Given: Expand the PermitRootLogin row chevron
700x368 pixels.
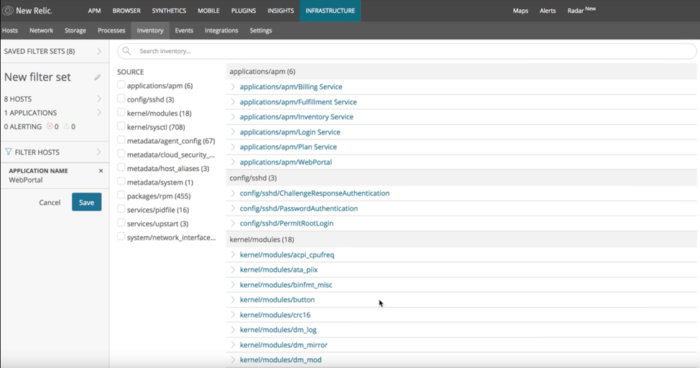Looking at the screenshot, I should click(x=233, y=223).
